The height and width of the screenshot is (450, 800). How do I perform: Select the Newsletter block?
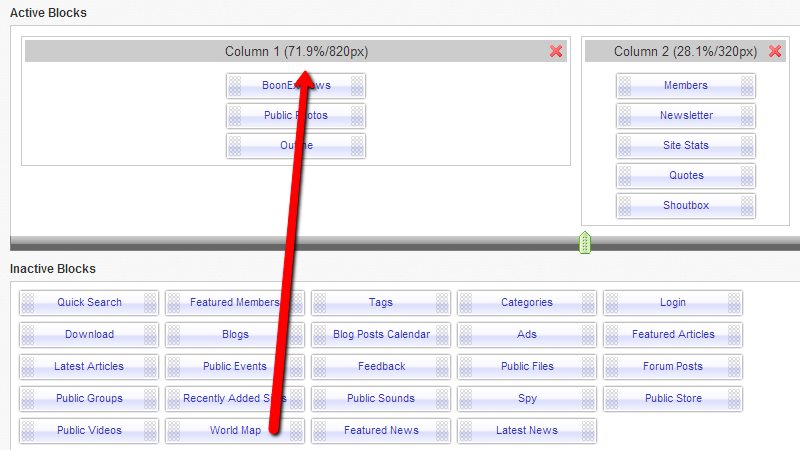(685, 116)
